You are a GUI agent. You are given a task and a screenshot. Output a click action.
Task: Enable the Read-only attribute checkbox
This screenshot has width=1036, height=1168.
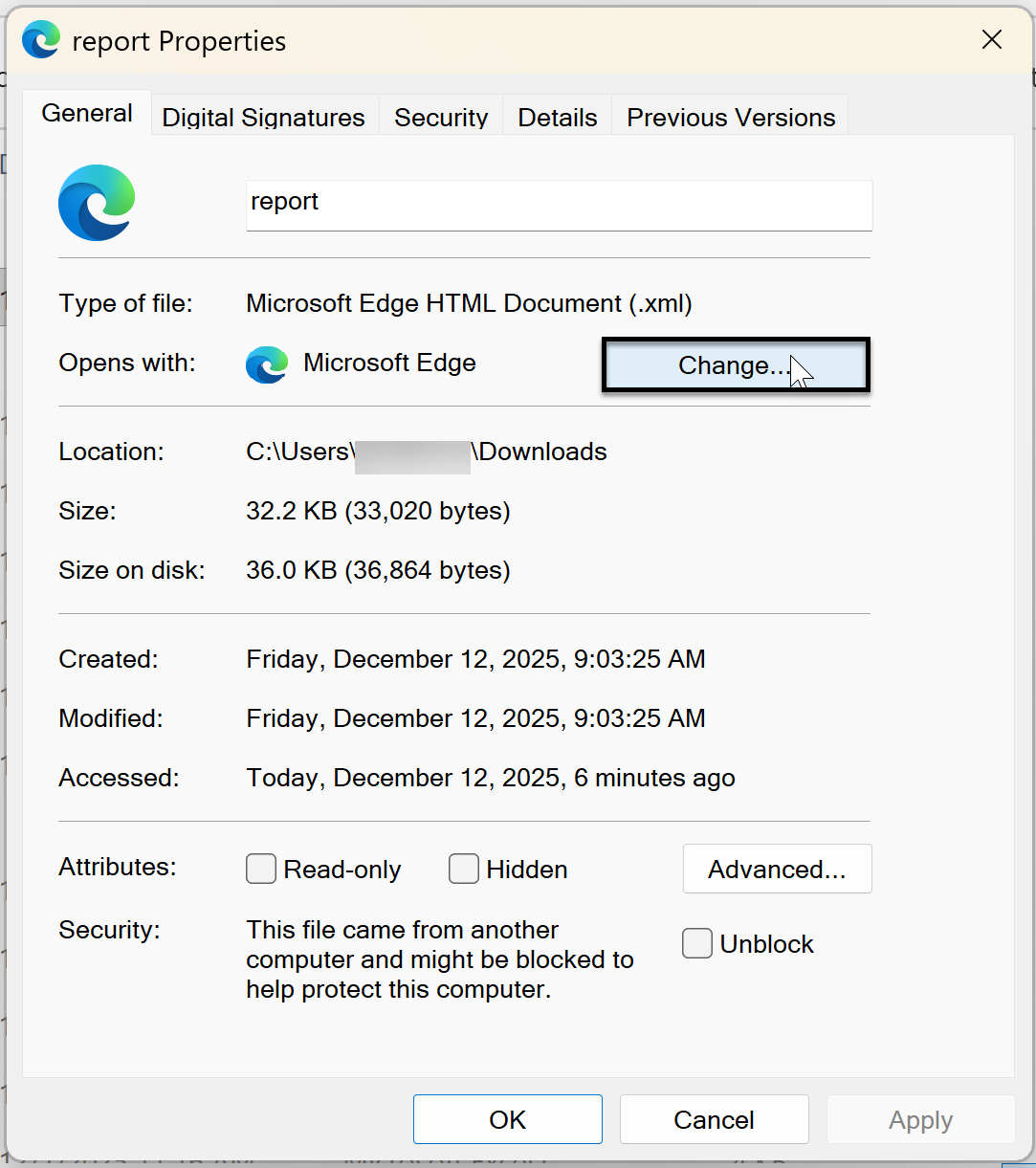261,870
